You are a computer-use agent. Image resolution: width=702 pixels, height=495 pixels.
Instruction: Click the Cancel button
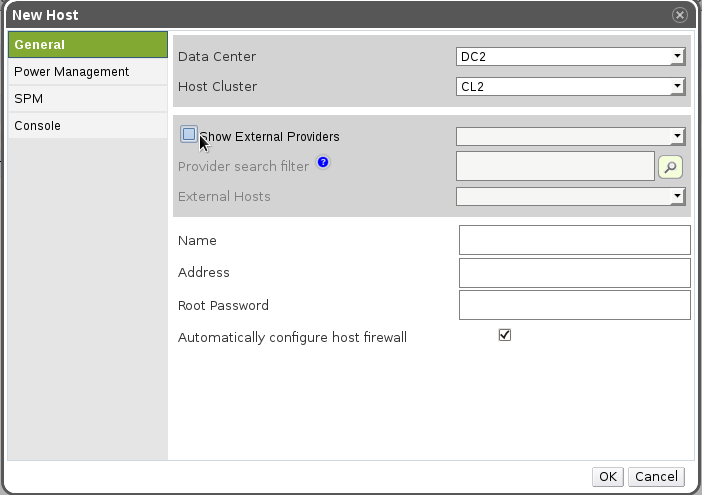coord(657,477)
